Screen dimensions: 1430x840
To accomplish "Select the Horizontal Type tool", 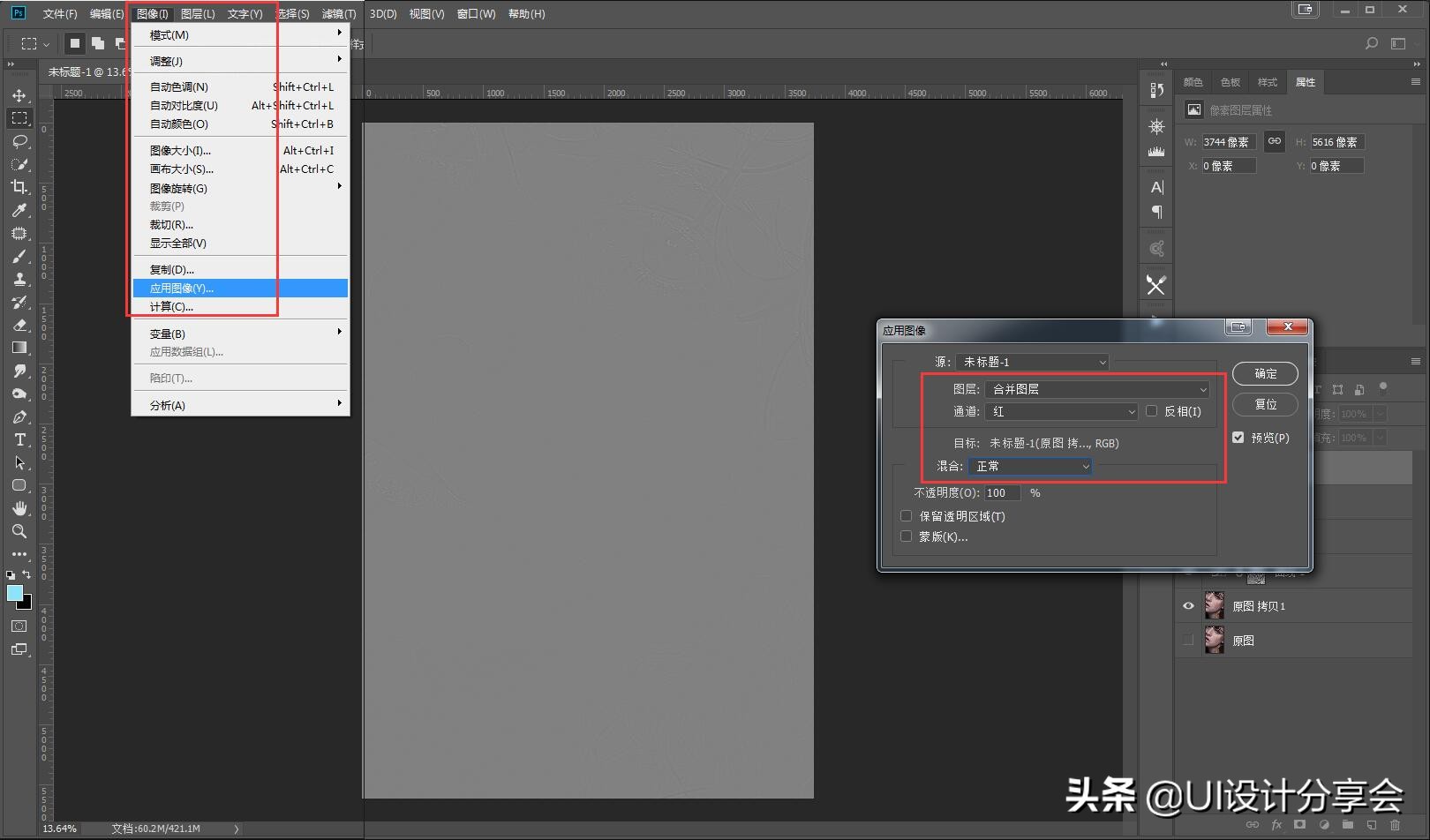I will (19, 439).
